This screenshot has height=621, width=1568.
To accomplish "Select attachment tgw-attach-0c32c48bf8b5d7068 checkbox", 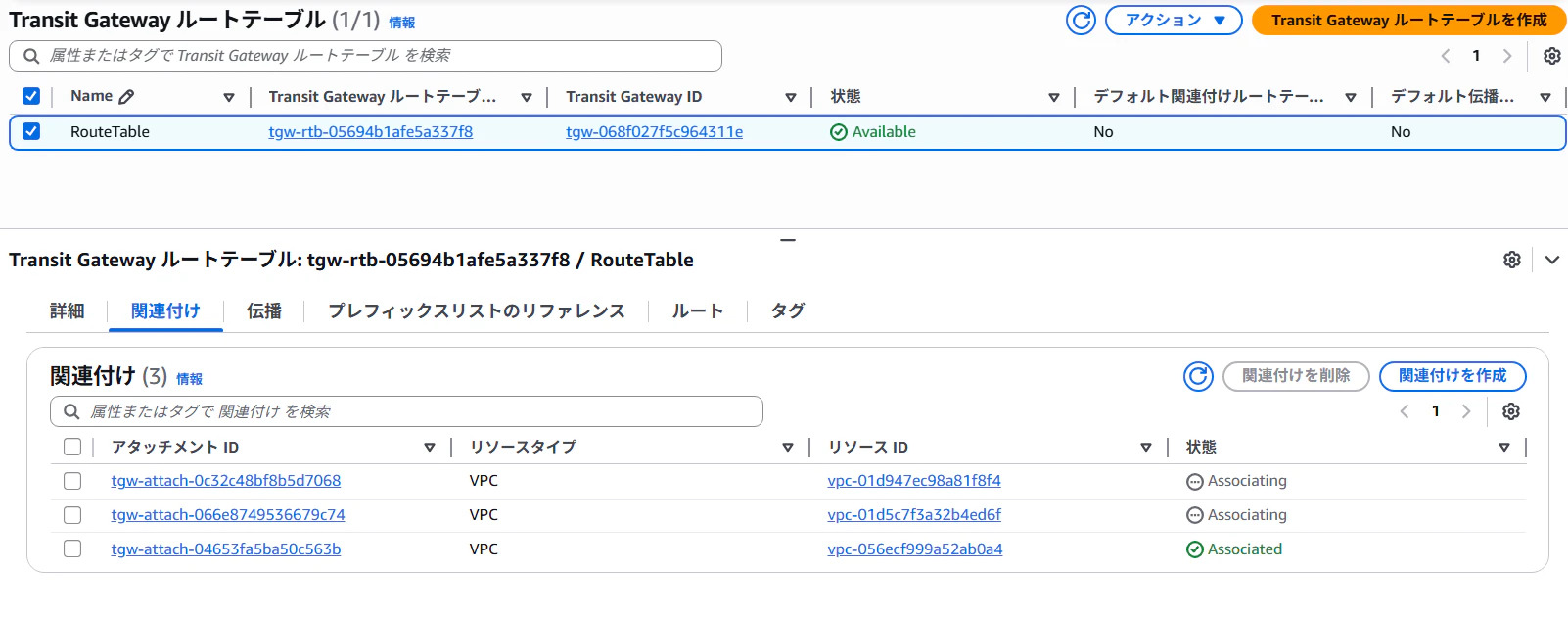I will (72, 481).
